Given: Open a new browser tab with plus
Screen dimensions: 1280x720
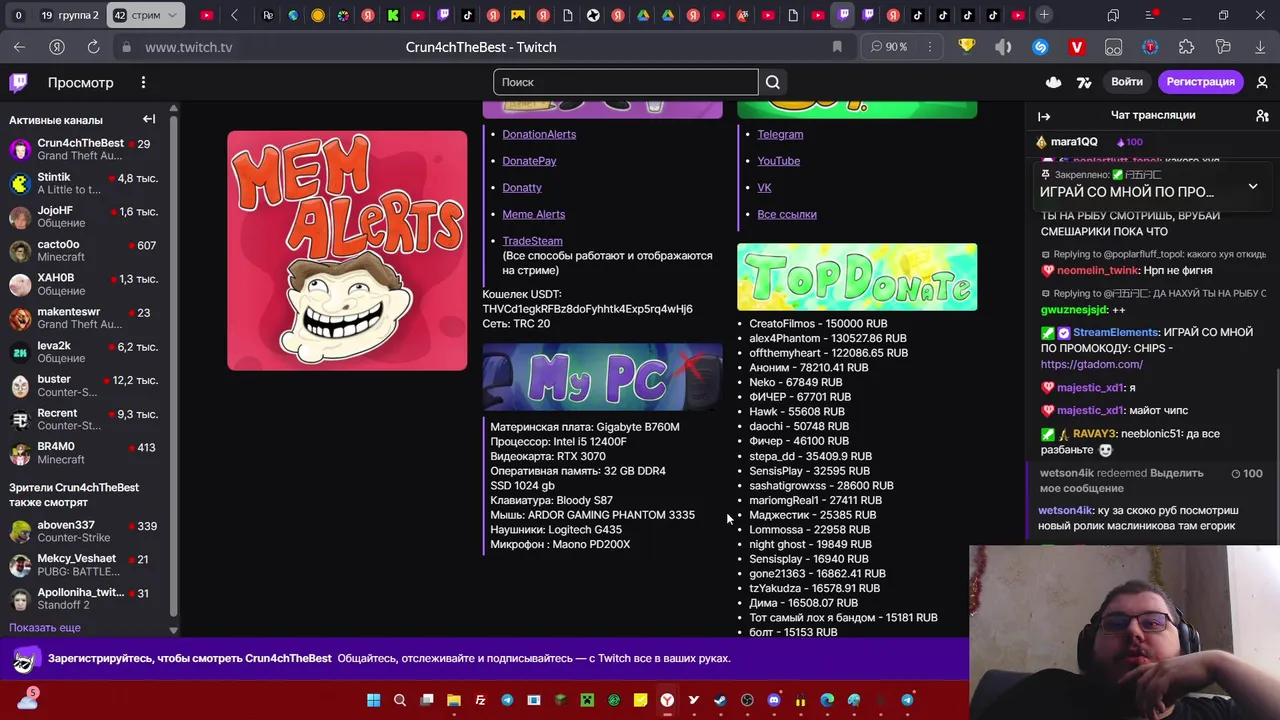Looking at the screenshot, I should click(x=1044, y=15).
